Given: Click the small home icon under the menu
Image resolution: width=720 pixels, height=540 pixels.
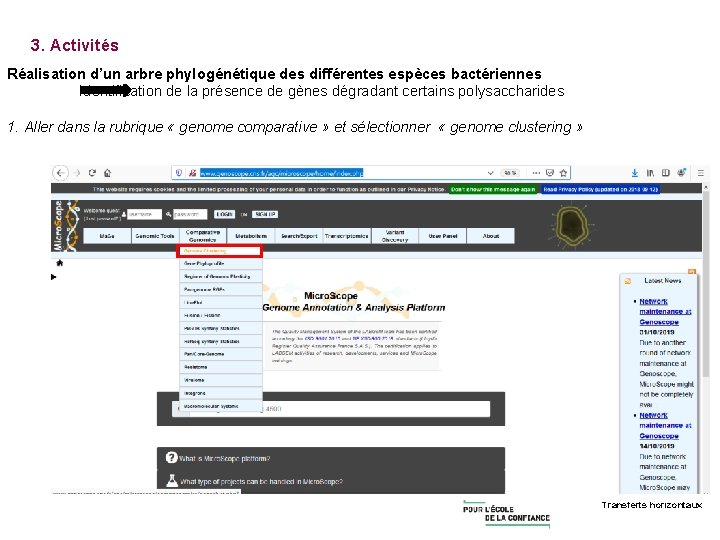Looking at the screenshot, I should pyautogui.click(x=59, y=263).
